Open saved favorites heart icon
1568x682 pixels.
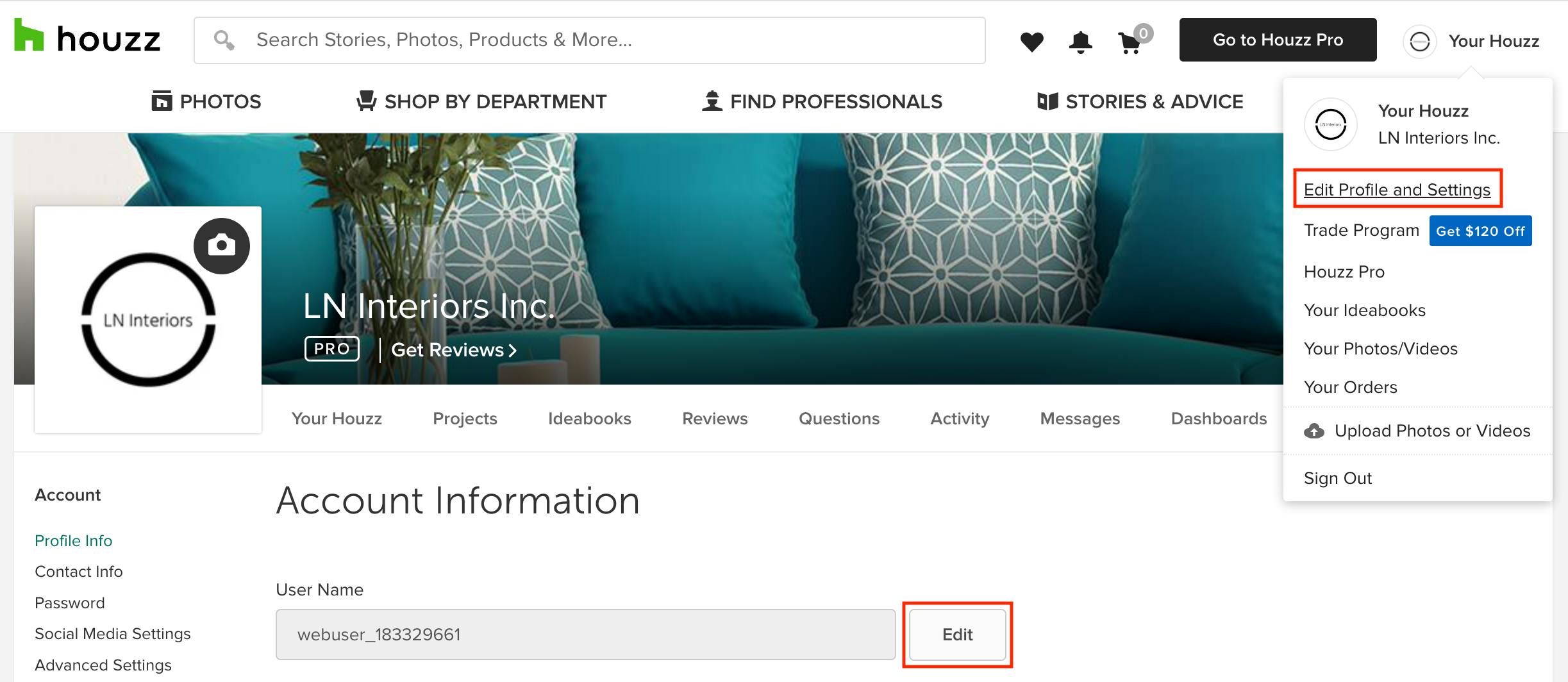tap(1031, 42)
